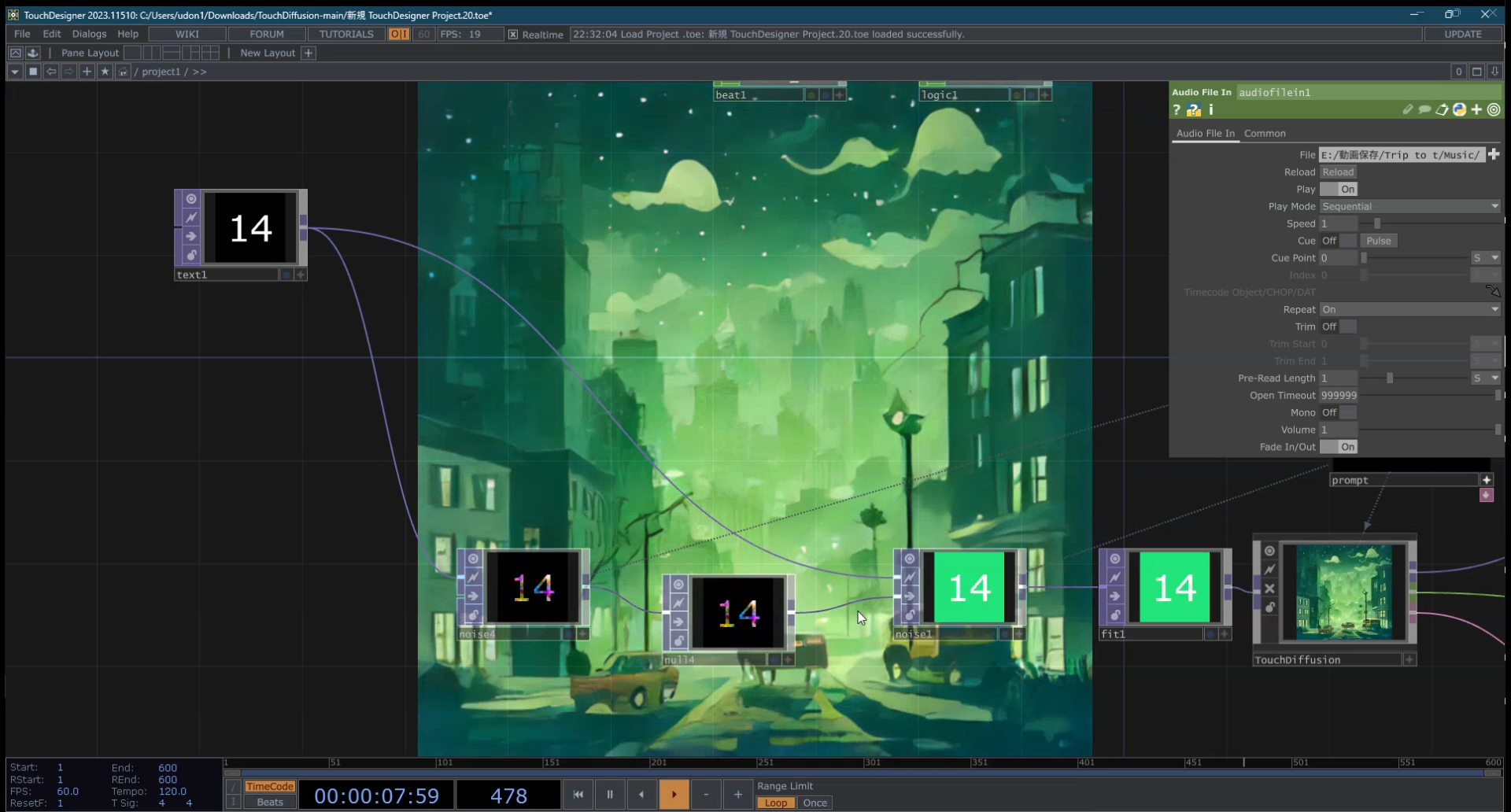The image size is (1511, 812).
Task: Open the Edit menu
Action: 52,34
